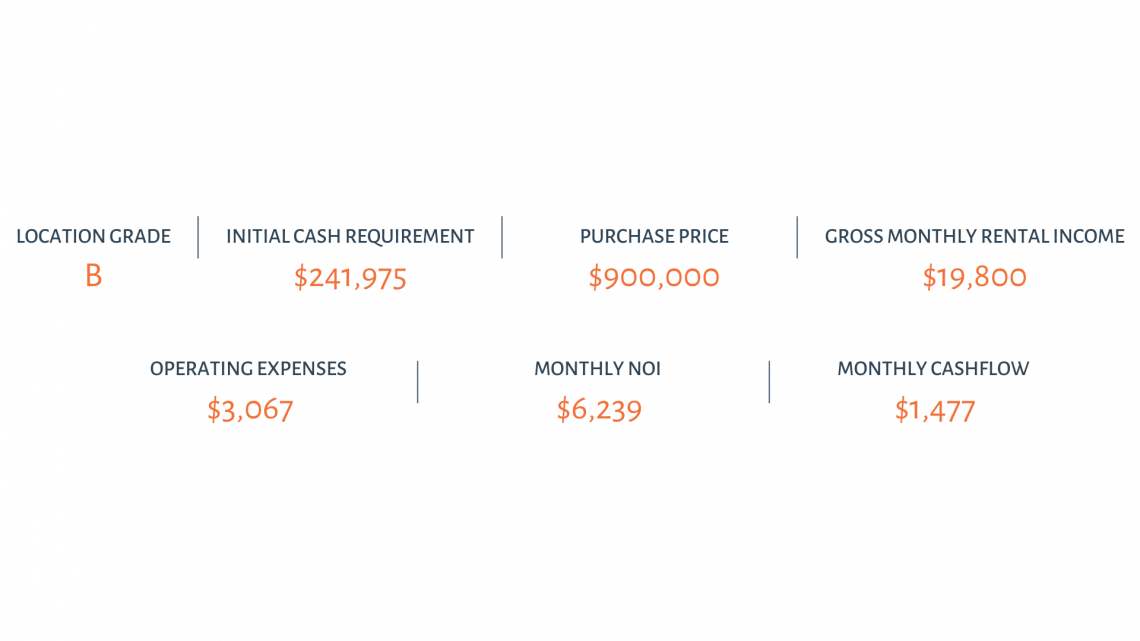Click the Operating Expenses heading
This screenshot has height=641, width=1140.
point(248,368)
